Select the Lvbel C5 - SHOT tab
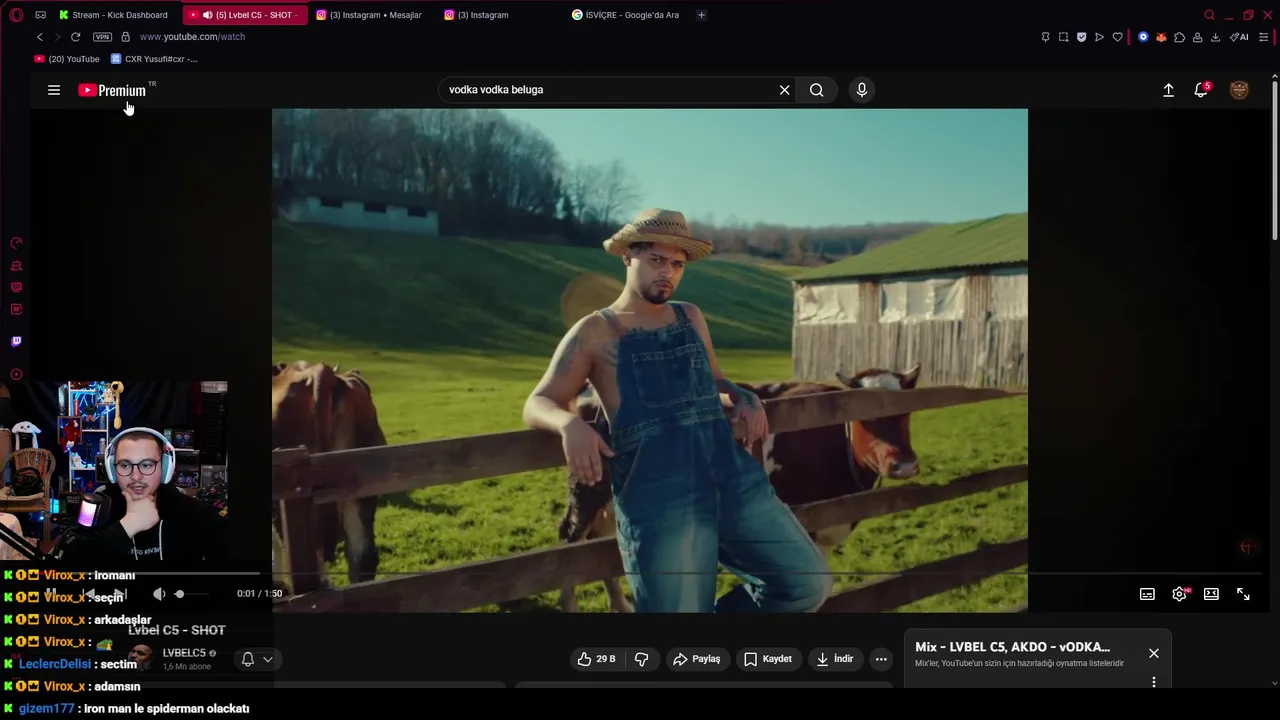This screenshot has height=720, width=1280. coord(245,15)
